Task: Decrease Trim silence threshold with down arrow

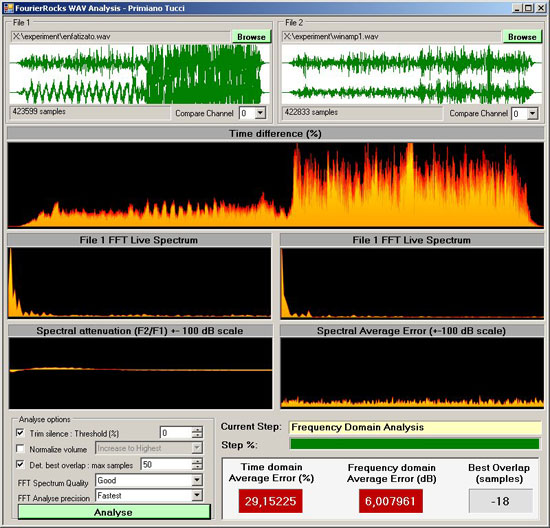Action: [x=197, y=436]
